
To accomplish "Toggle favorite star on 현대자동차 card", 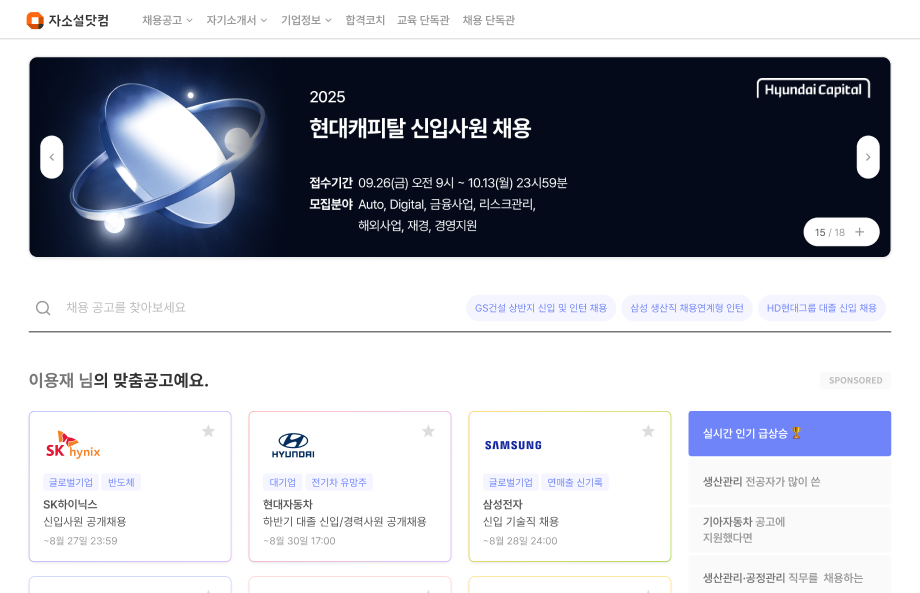I will (428, 431).
